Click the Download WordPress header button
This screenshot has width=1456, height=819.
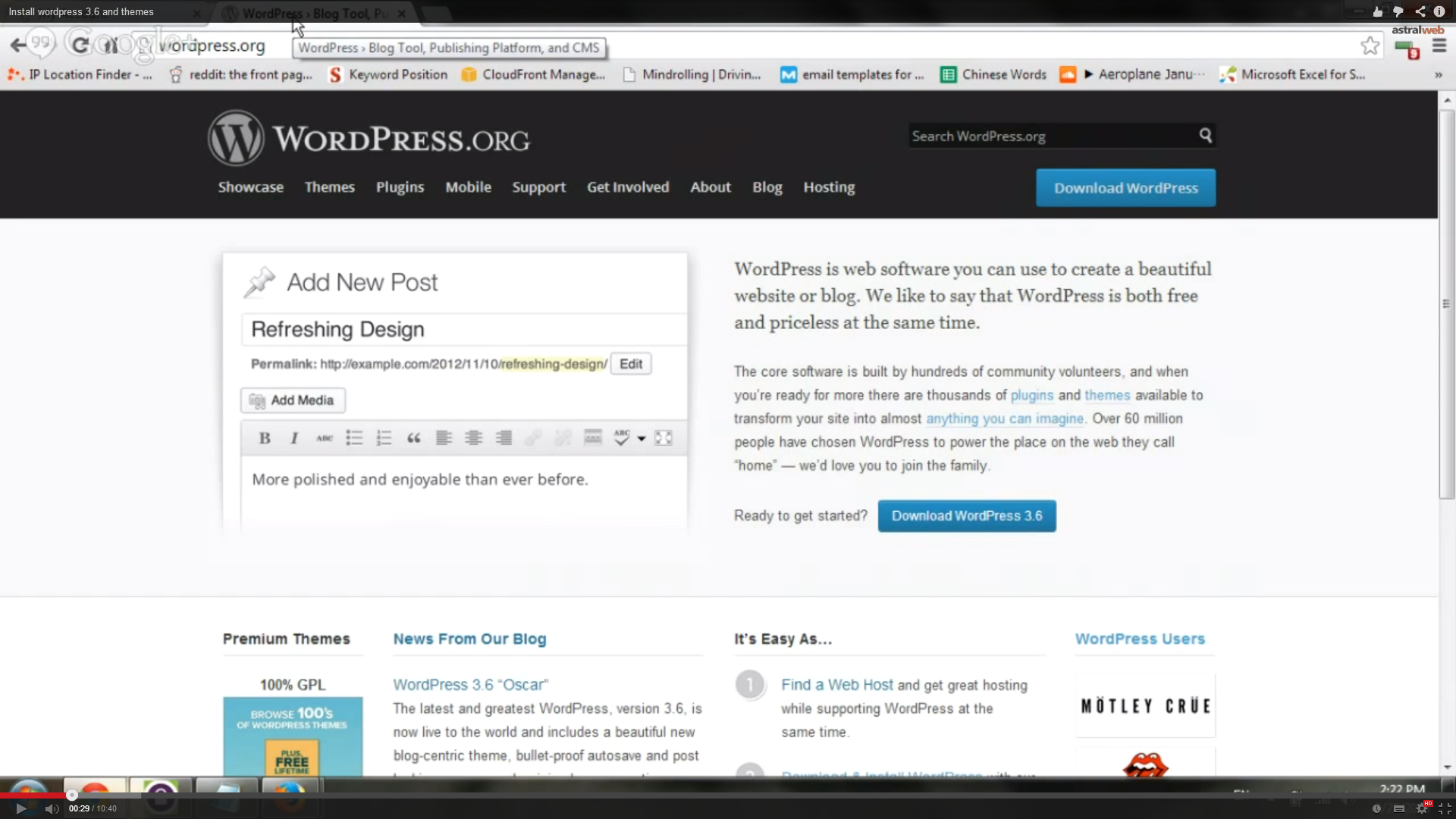coord(1125,188)
